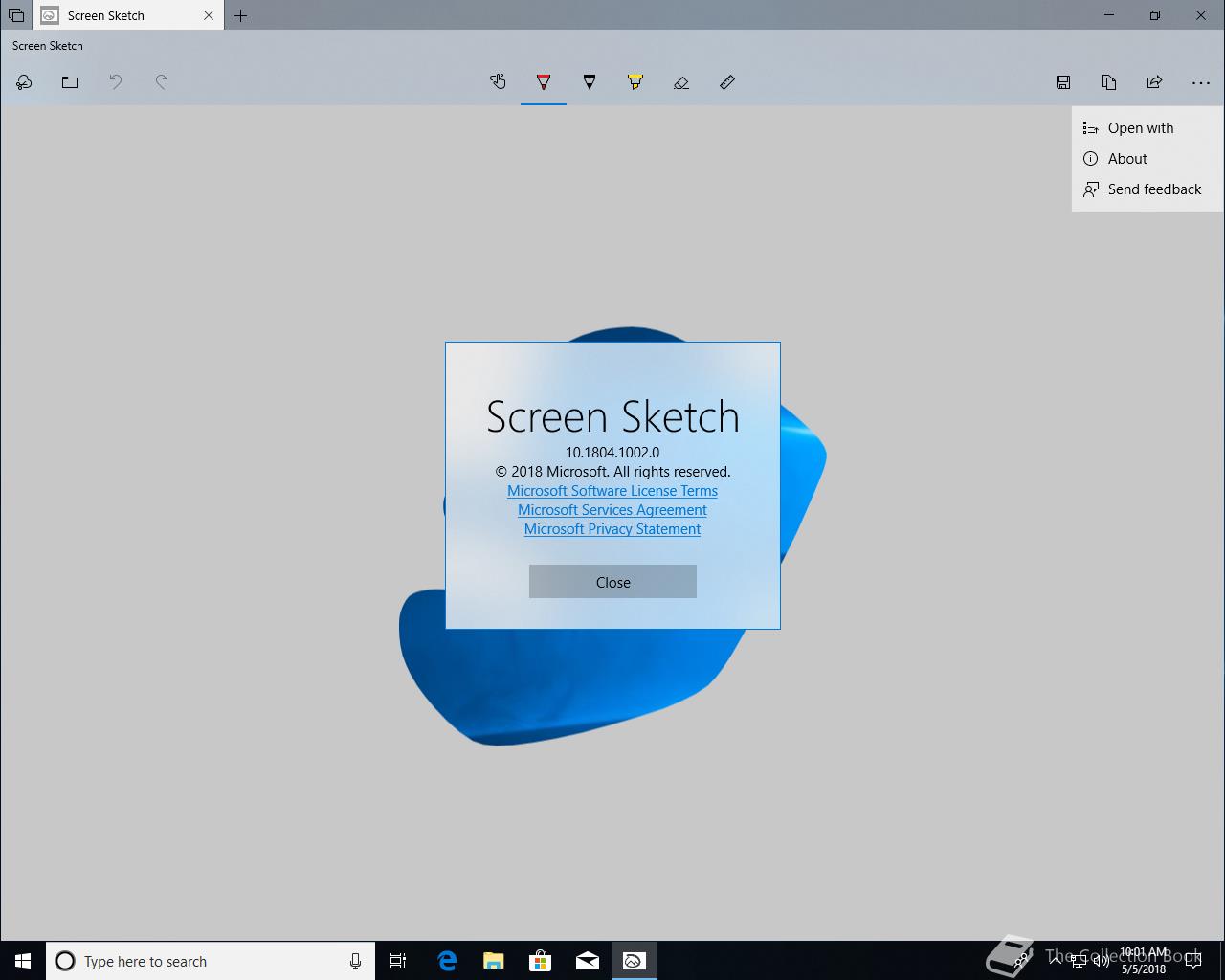Open Microsoft Software License Terms link
The image size is (1225, 980).
[x=612, y=491]
